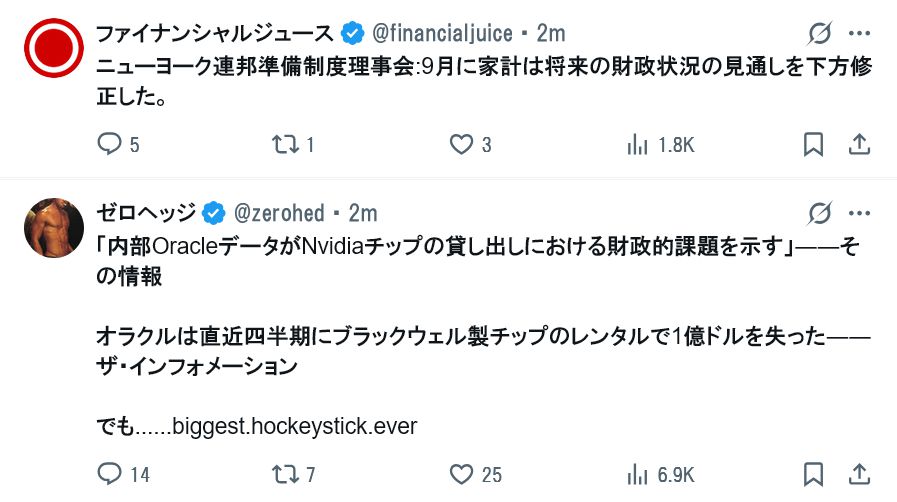The image size is (897, 502).
Task: Open the @zerohed profile handle
Action: click(x=279, y=213)
